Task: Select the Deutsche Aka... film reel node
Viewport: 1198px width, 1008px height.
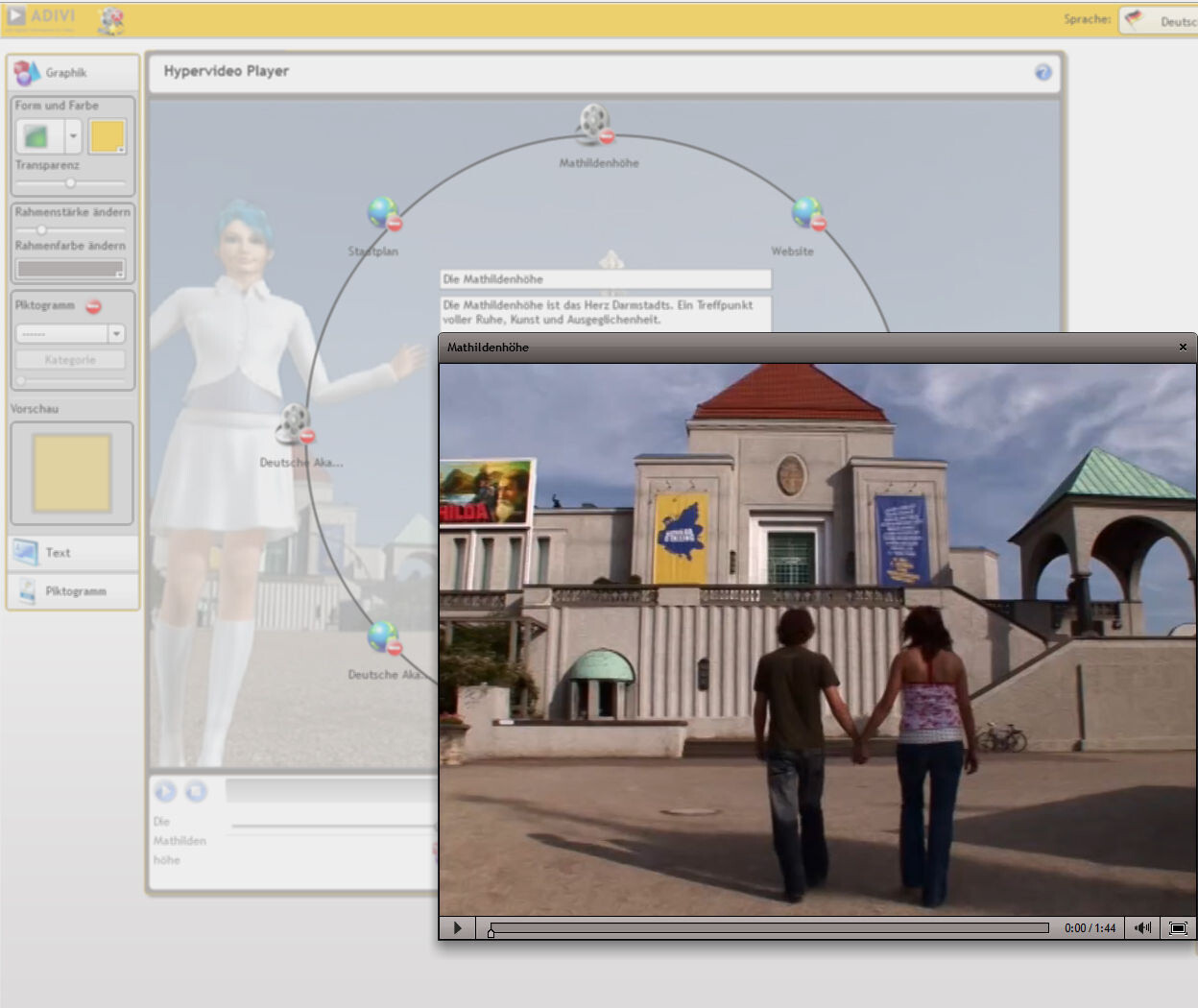Action: click(293, 422)
